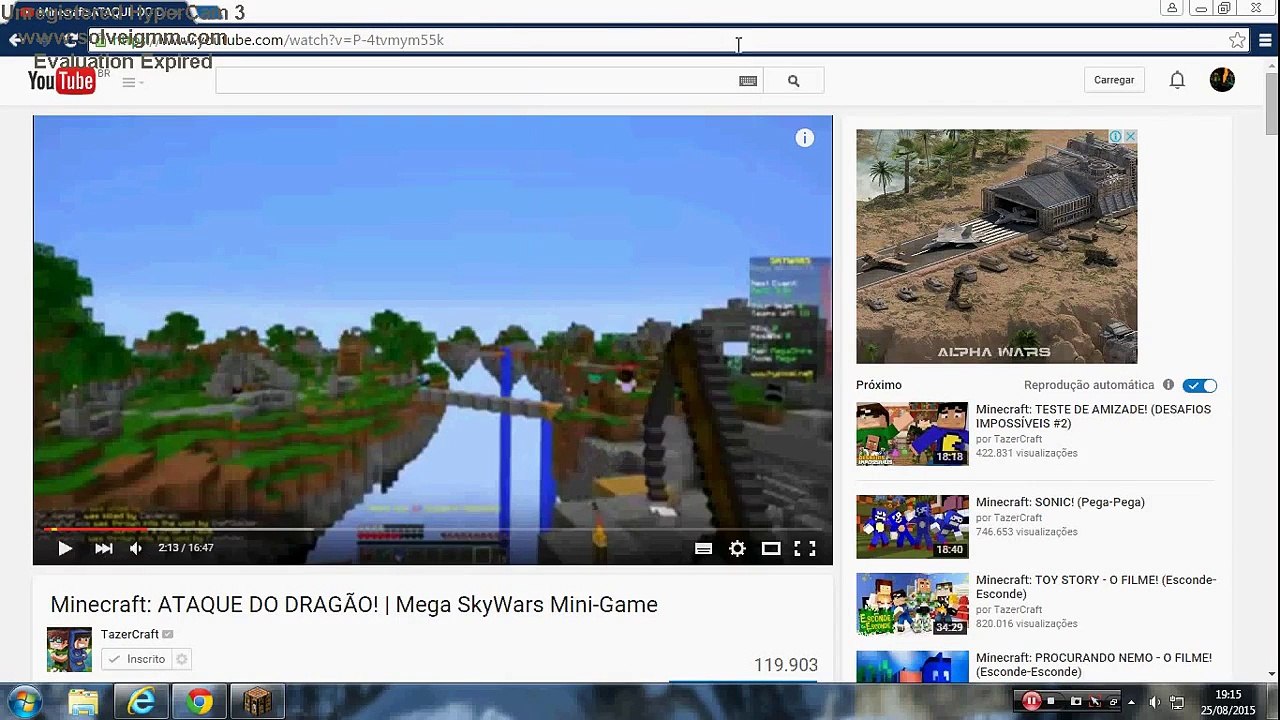Open the notifications bell
Viewport: 1280px width, 720px height.
tap(1178, 80)
